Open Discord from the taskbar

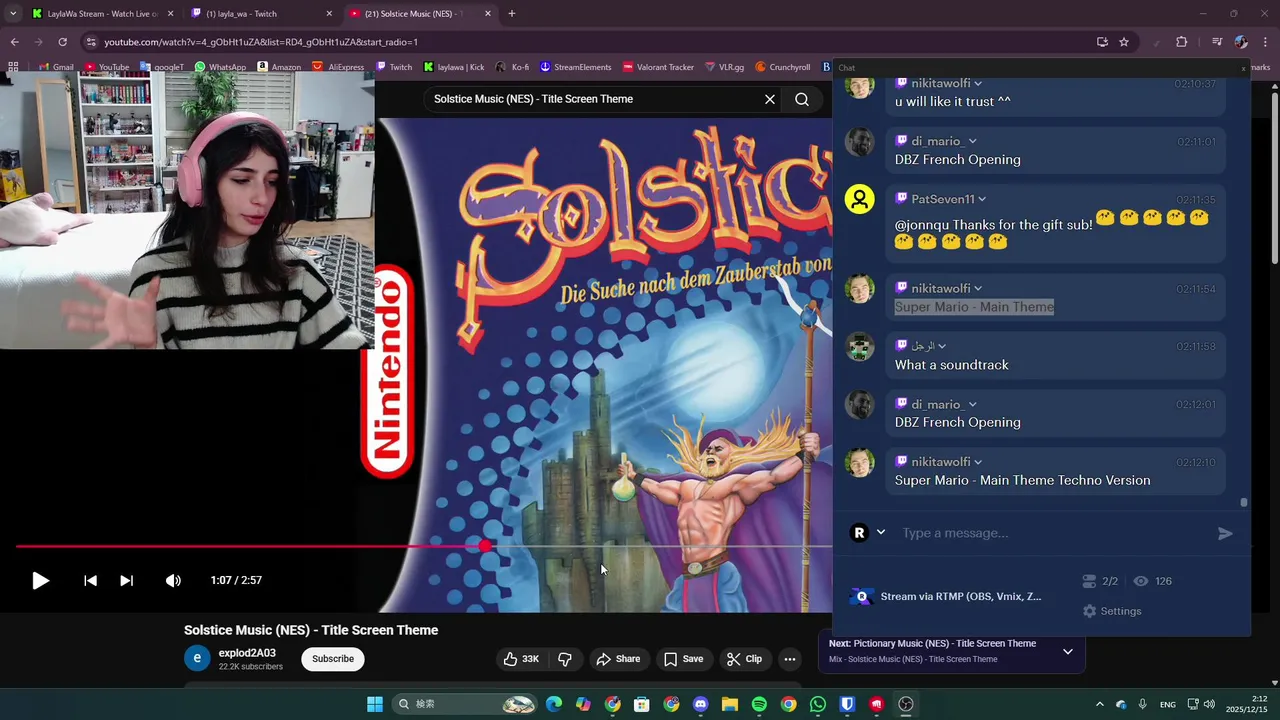pyautogui.click(x=701, y=704)
